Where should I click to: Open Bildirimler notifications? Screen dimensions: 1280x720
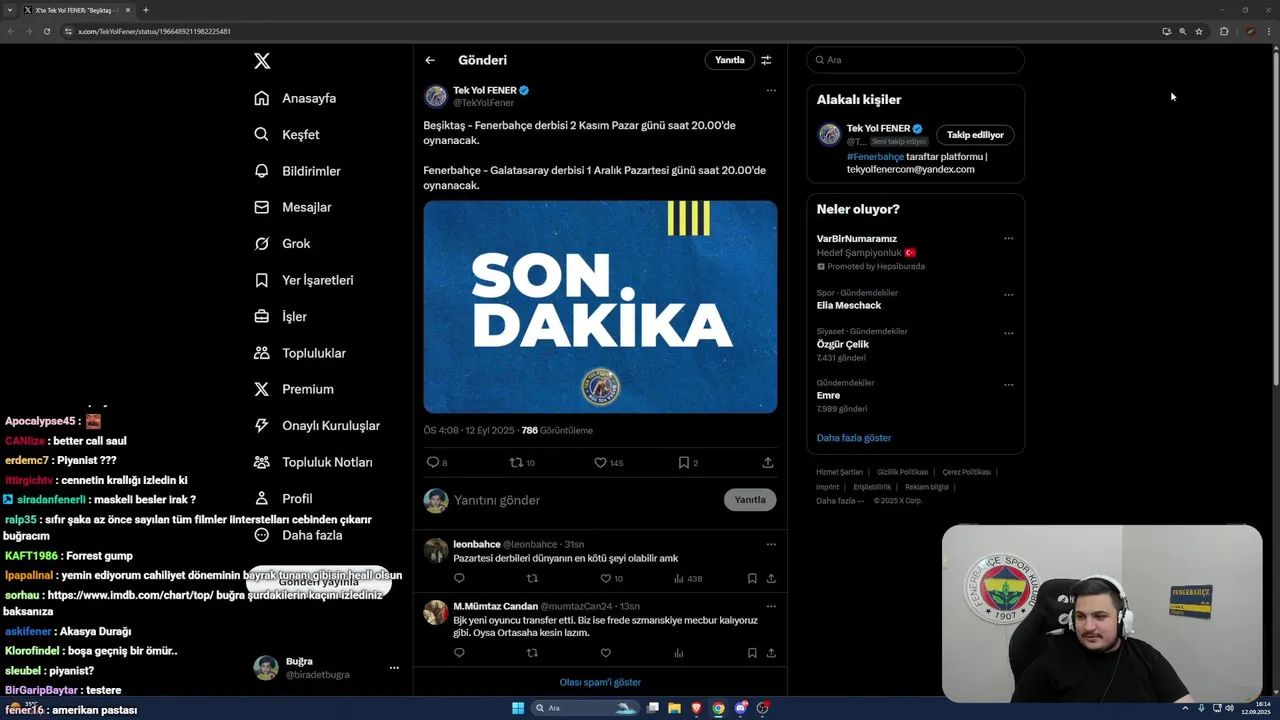[x=297, y=171]
